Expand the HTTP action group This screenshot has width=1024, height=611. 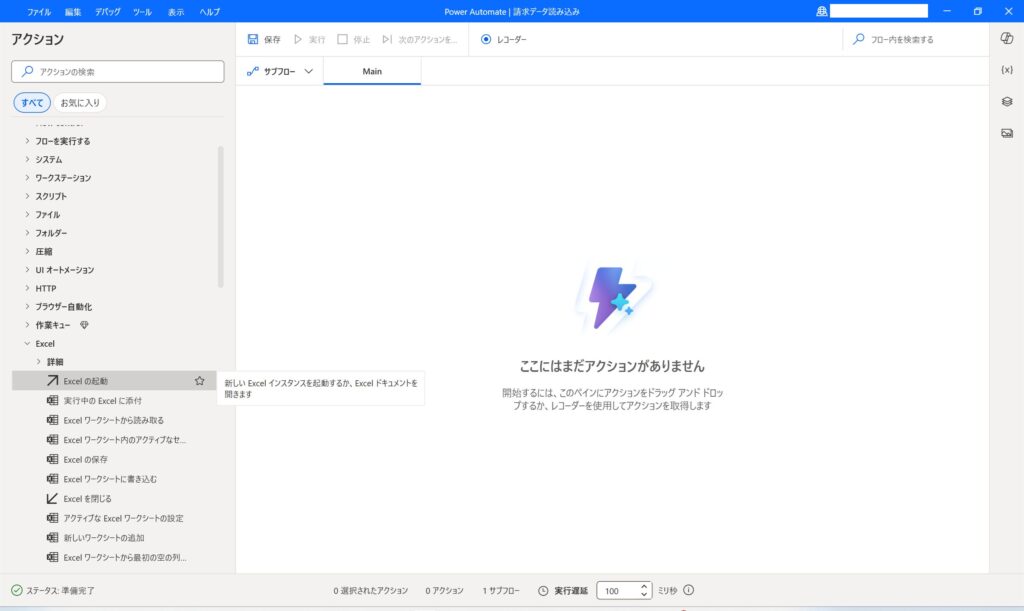(27, 287)
